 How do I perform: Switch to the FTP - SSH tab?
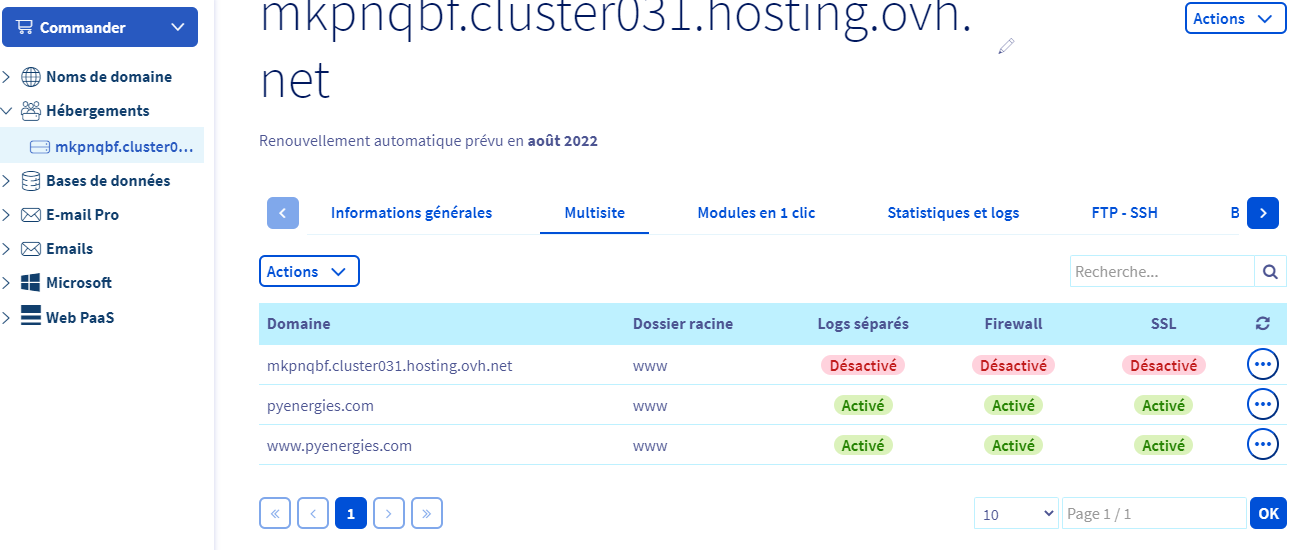click(1124, 213)
